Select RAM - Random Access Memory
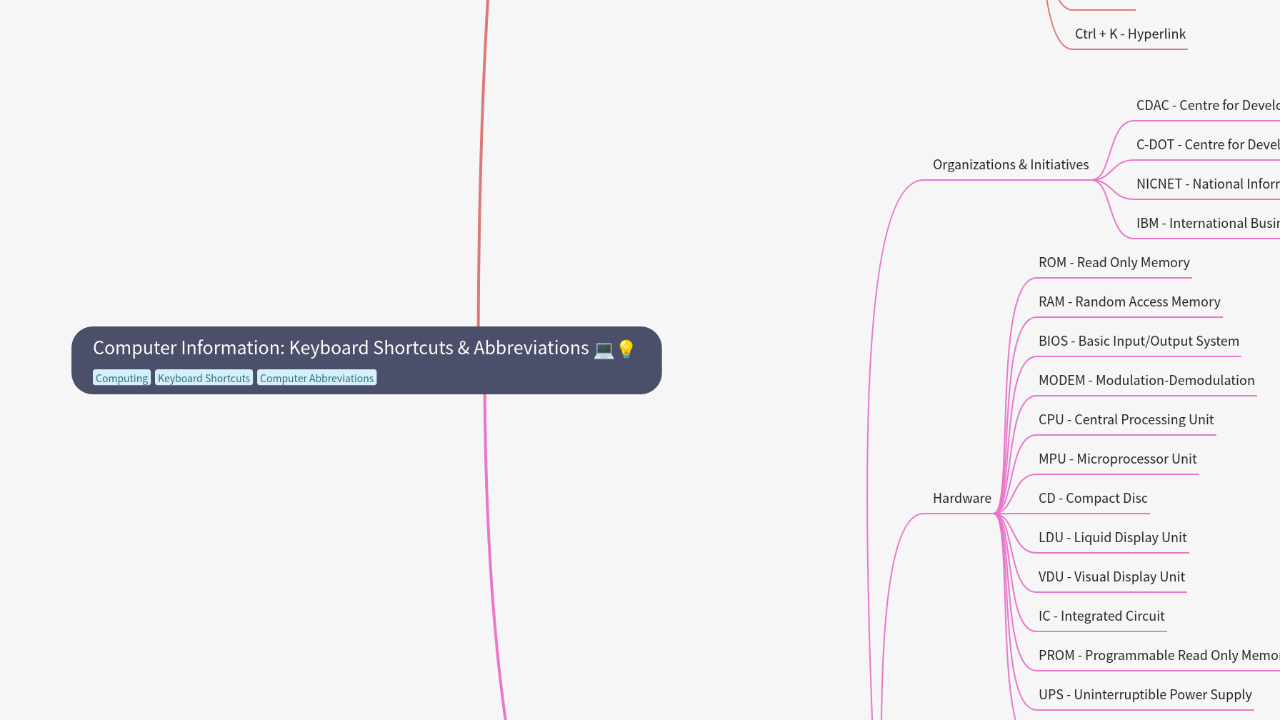 coord(1129,302)
